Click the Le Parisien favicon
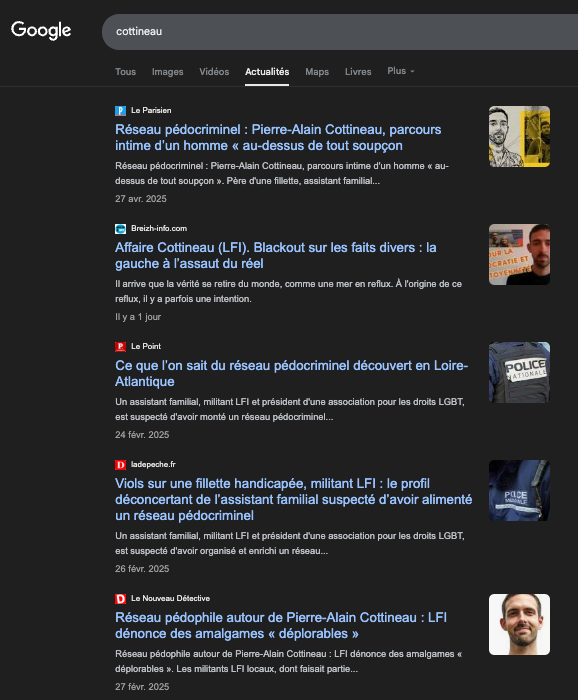Viewport: 578px width, 700px height. pos(121,111)
